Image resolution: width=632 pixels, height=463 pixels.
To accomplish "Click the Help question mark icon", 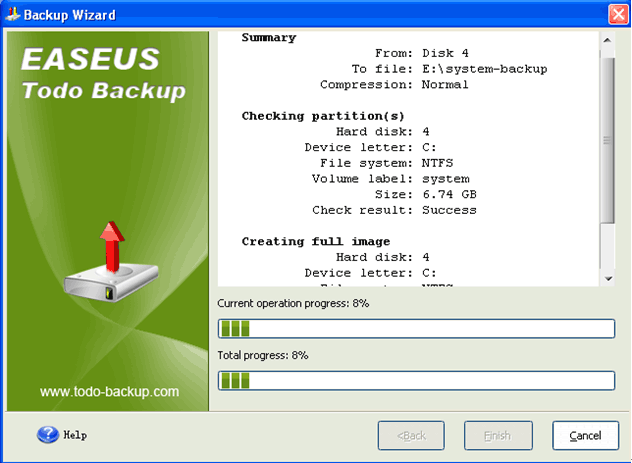I will [x=48, y=435].
